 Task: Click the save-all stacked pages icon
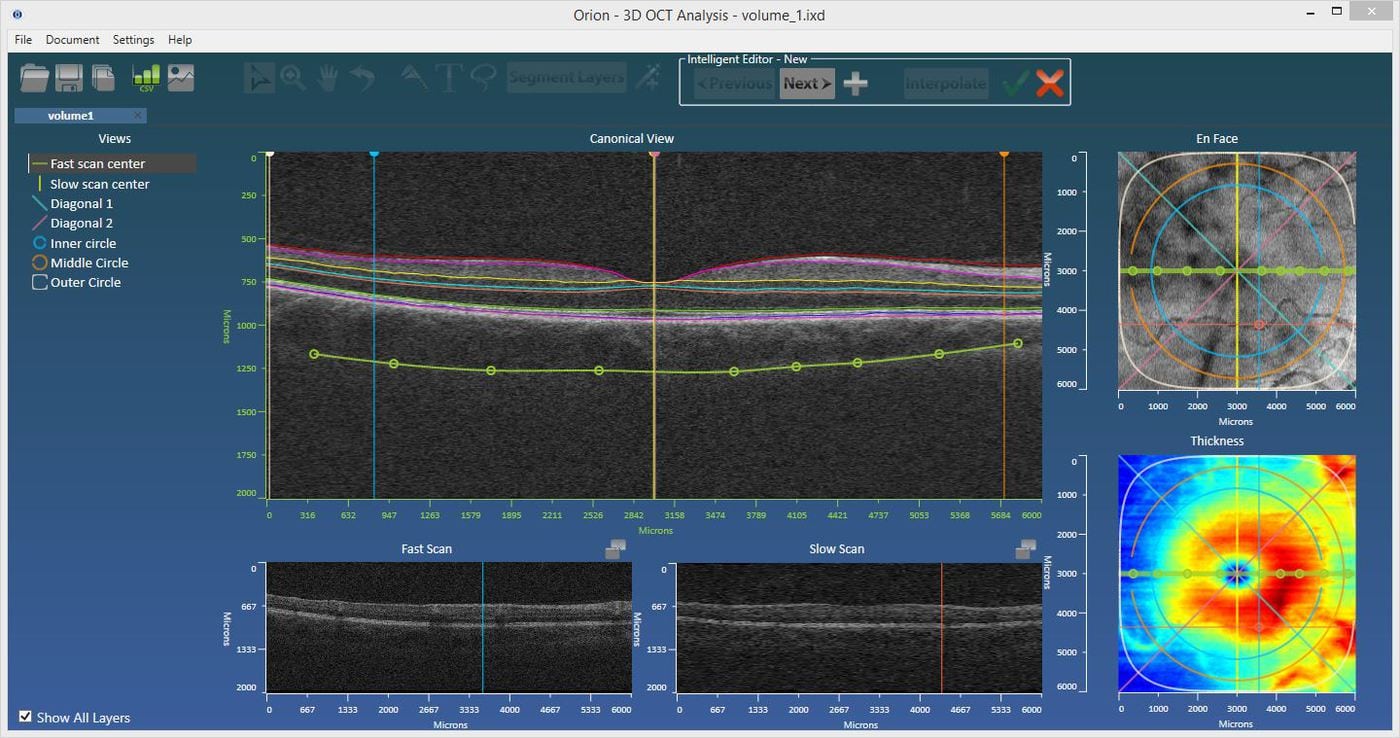point(103,78)
